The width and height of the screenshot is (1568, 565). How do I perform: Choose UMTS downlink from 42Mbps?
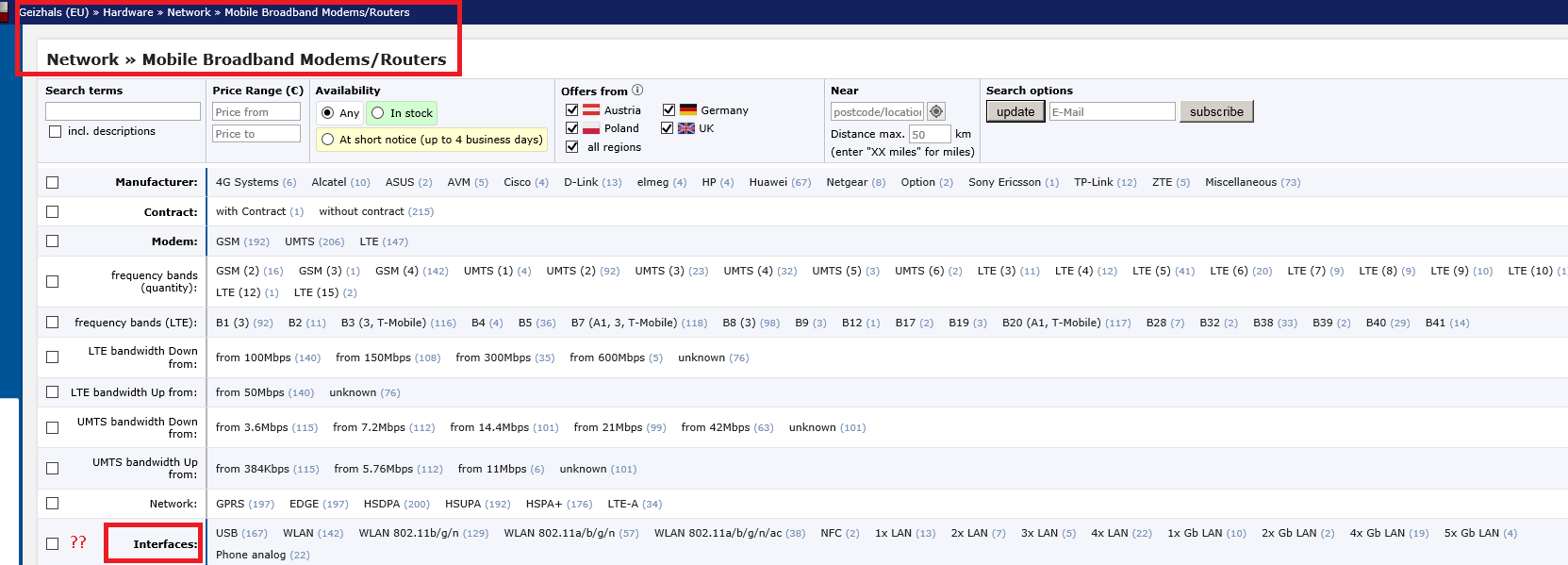[x=716, y=427]
